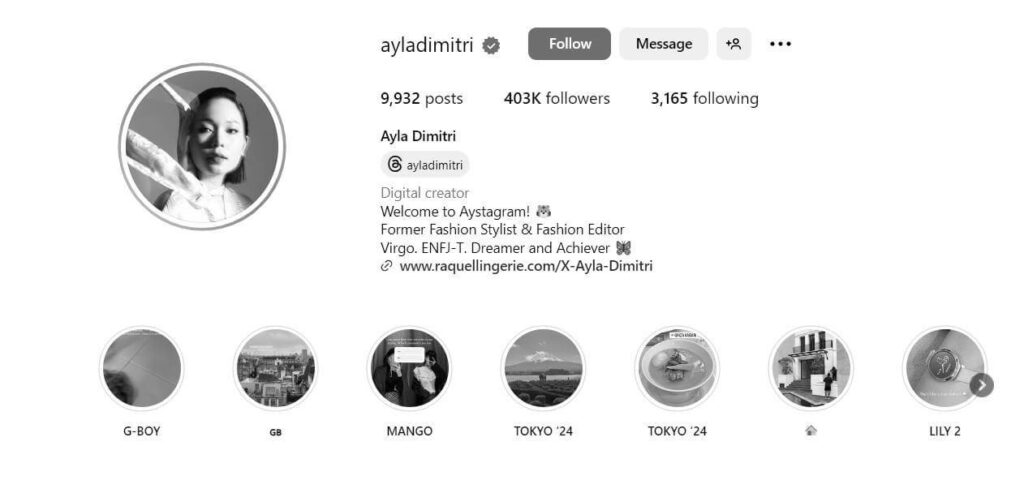Image resolution: width=1024 pixels, height=493 pixels.
Task: Follow the ayladimitri account
Action: pyautogui.click(x=569, y=44)
